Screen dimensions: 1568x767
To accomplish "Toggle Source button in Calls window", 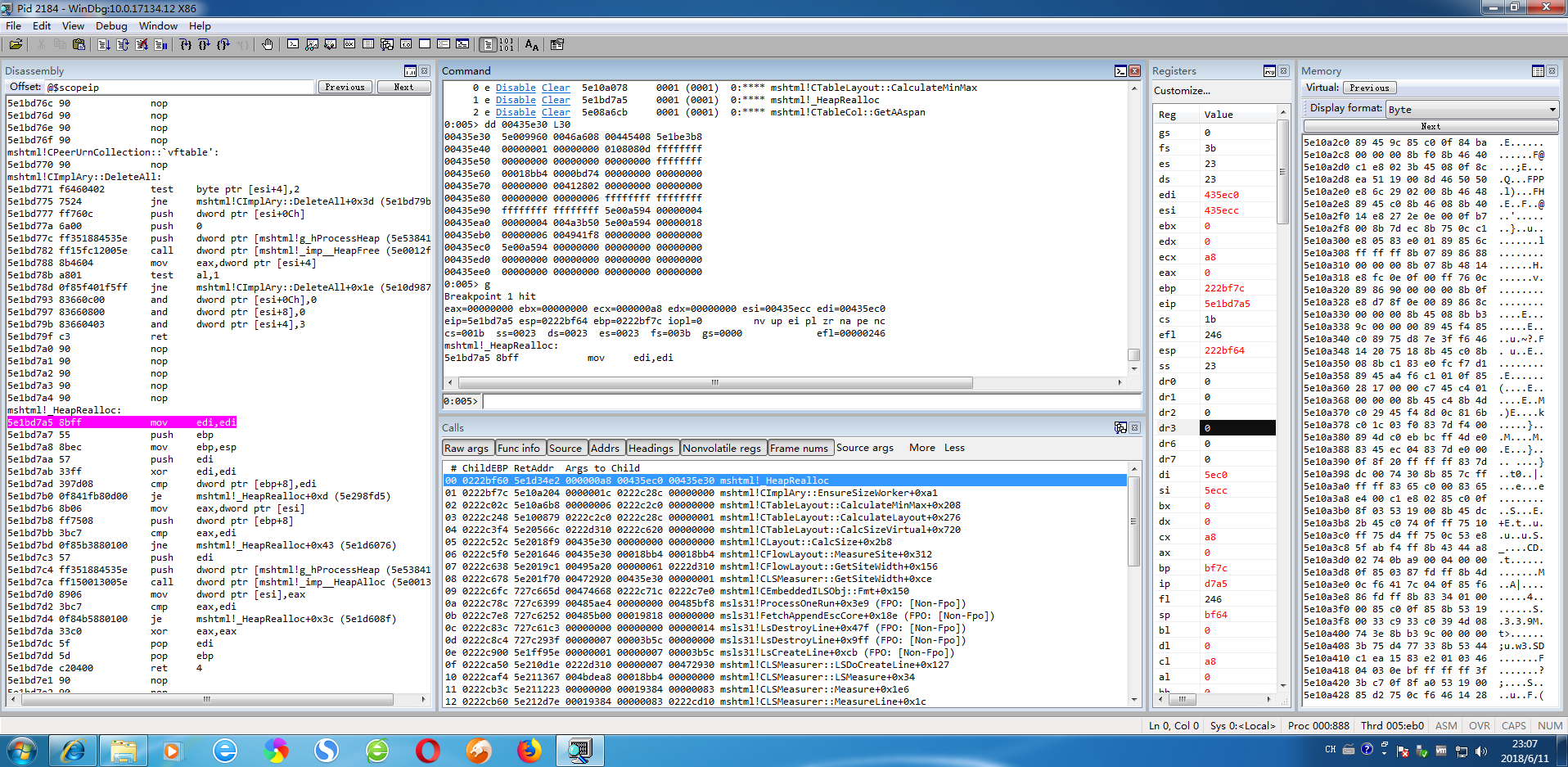I will pos(565,448).
